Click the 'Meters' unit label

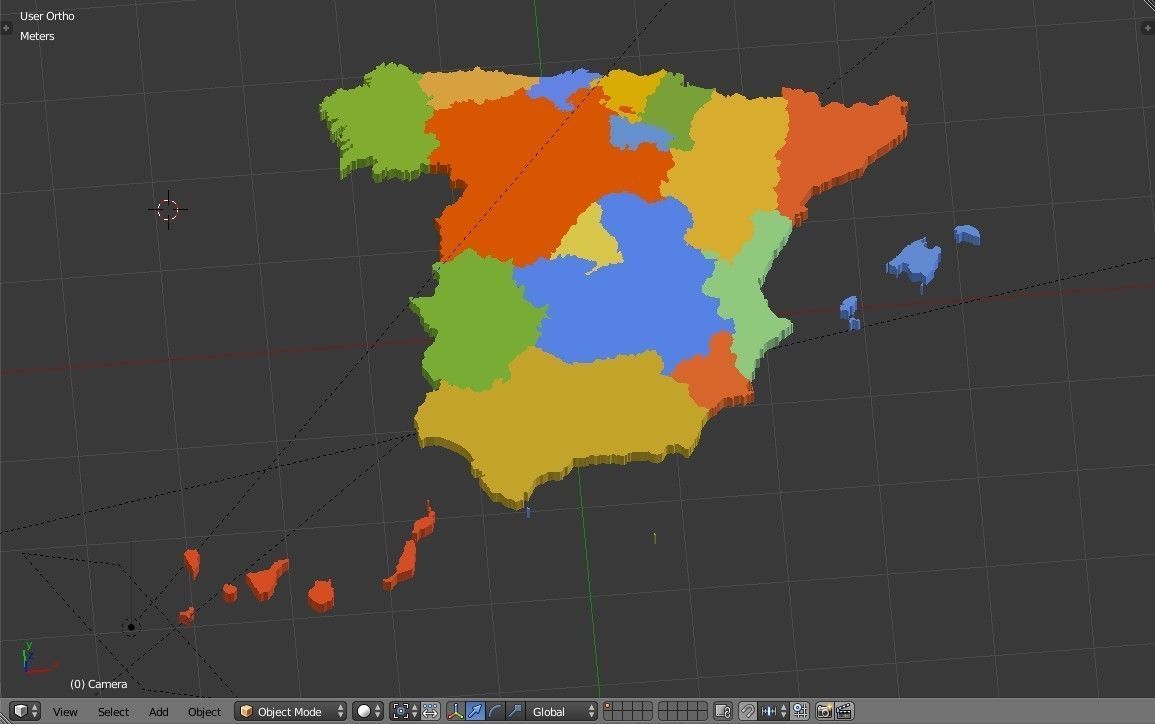click(37, 35)
